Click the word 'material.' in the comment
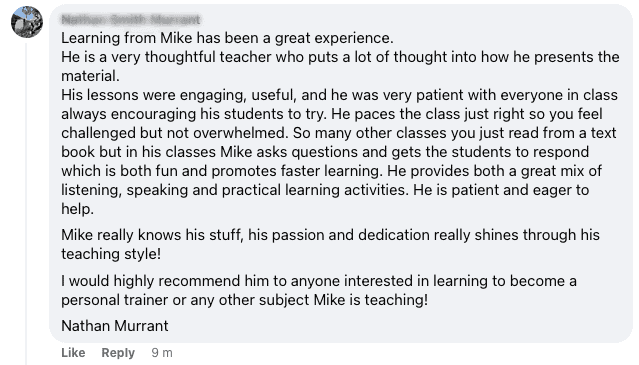Screen dimensions: 639x365 [90, 76]
